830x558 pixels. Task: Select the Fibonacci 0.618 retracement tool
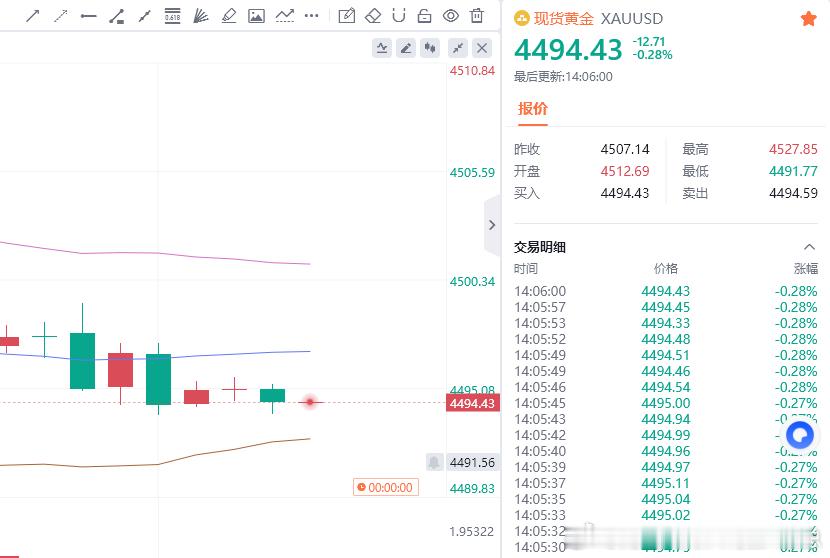point(173,16)
